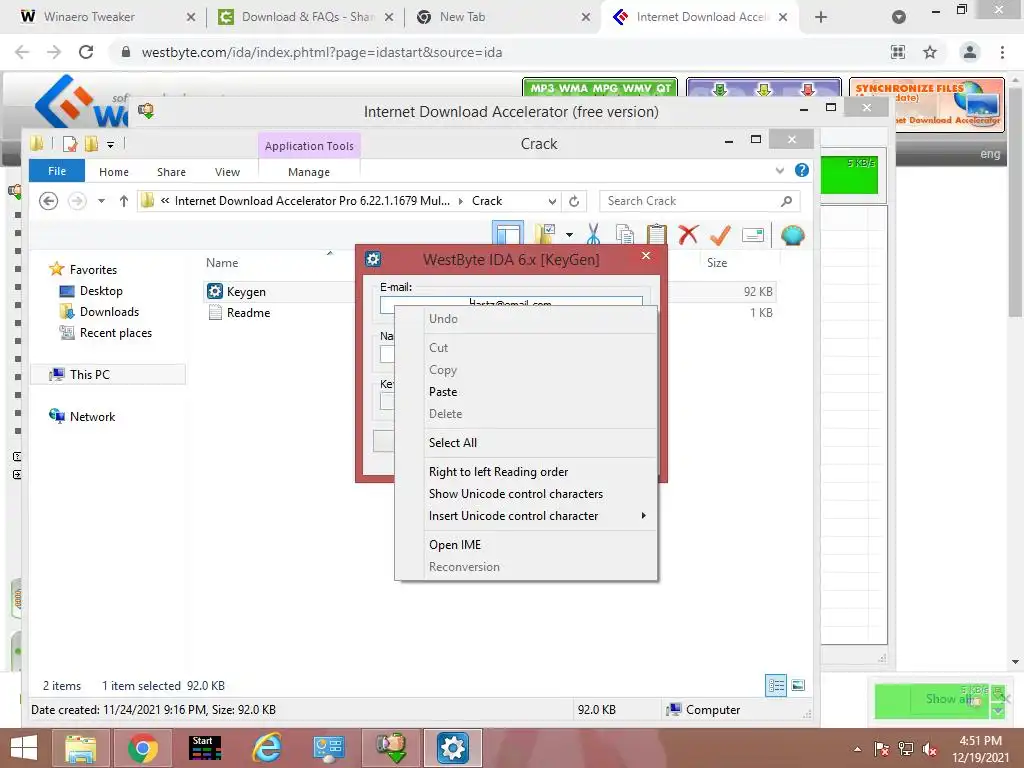
Task: Click the KeyGen gear icon in title bar
Action: 373,259
